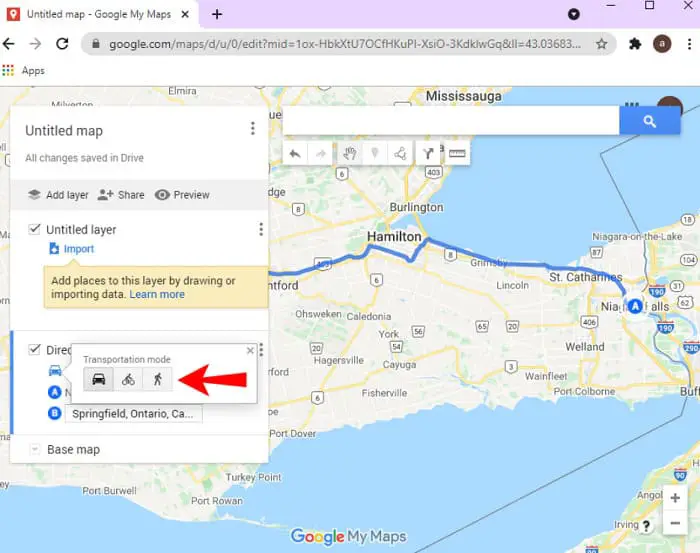Select the bicycling transportation mode
The height and width of the screenshot is (553, 700).
click(128, 379)
